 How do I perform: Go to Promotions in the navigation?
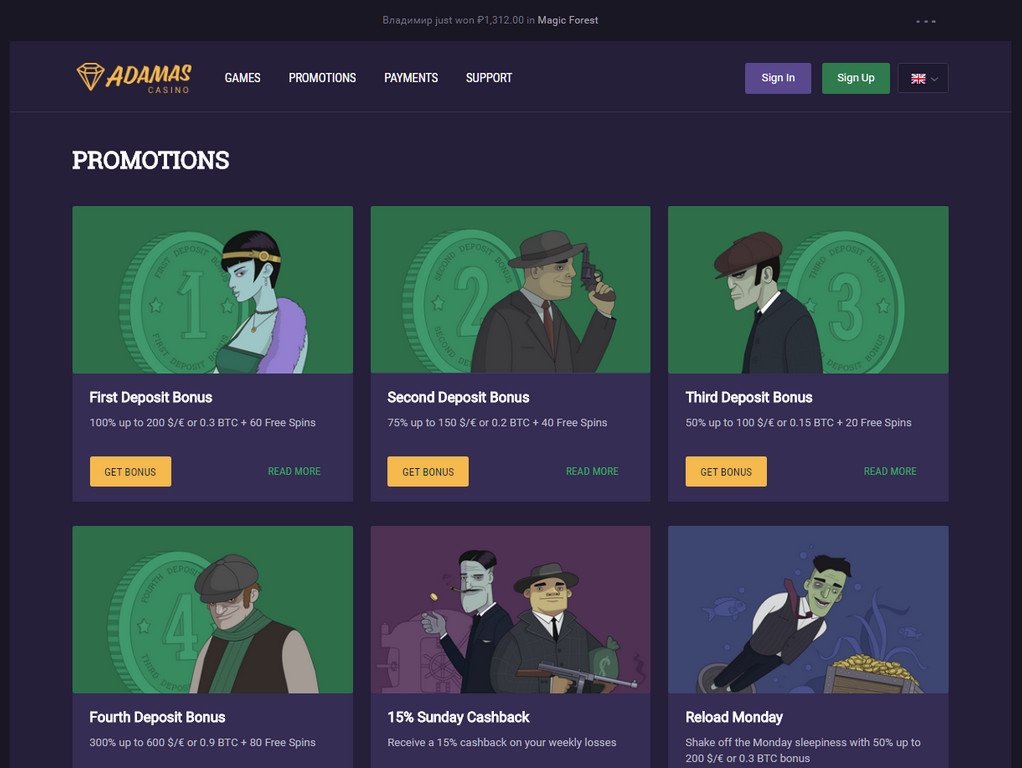coord(322,78)
